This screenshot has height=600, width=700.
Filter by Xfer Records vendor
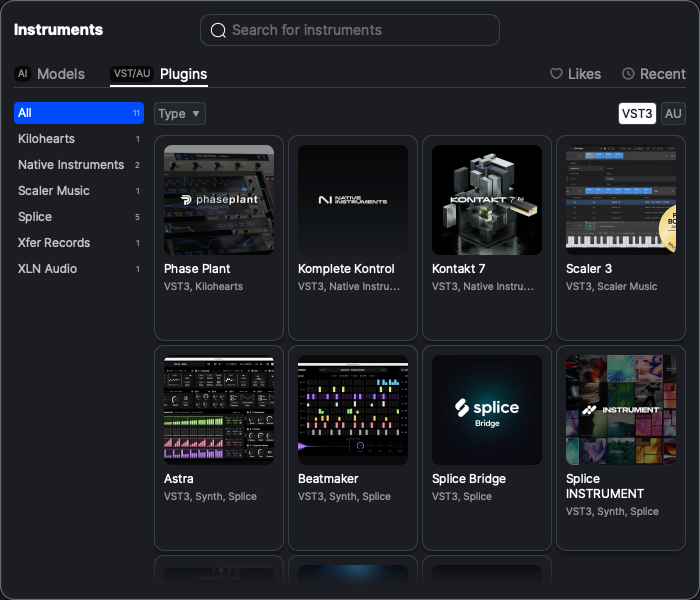[79, 242]
